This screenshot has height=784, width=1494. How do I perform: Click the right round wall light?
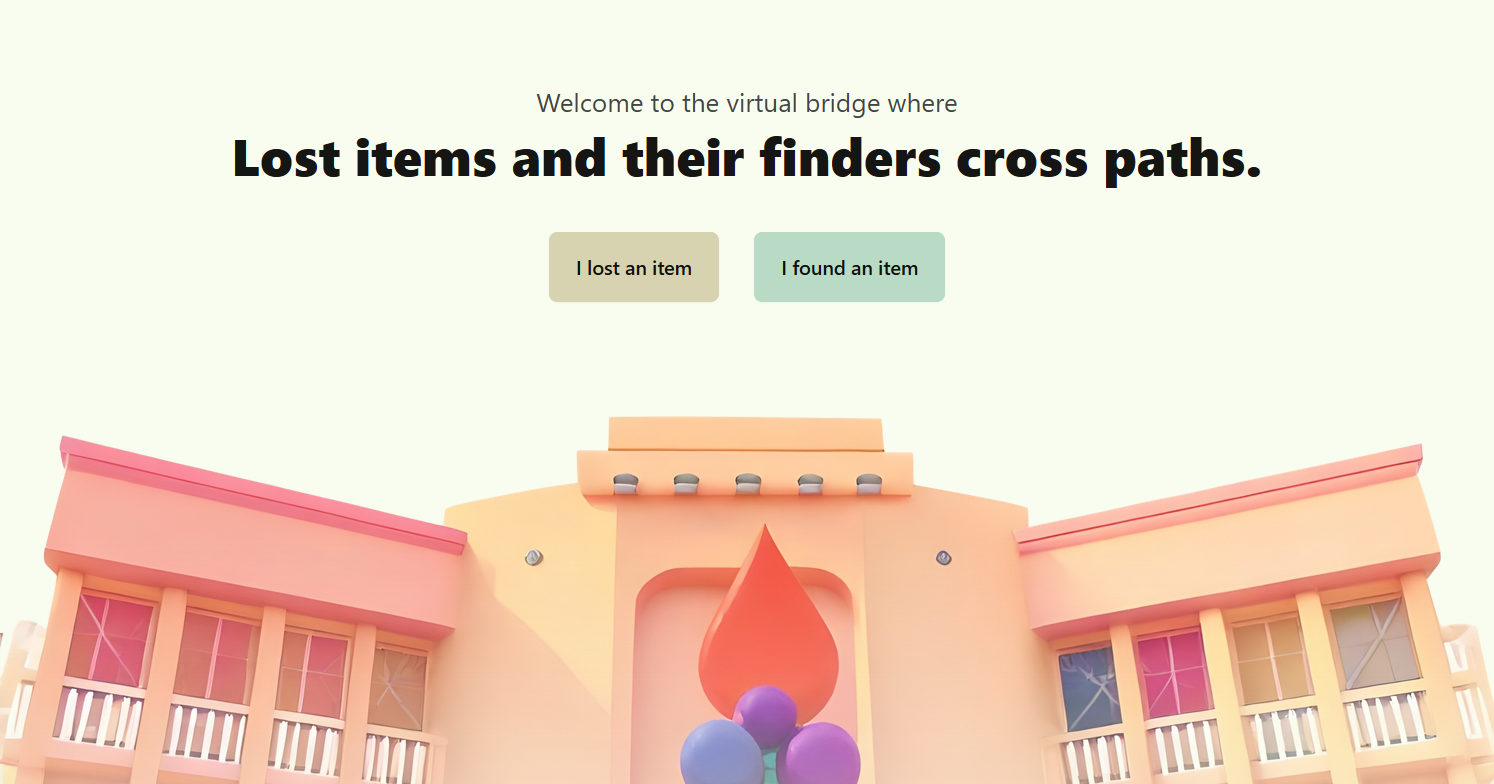click(x=944, y=557)
